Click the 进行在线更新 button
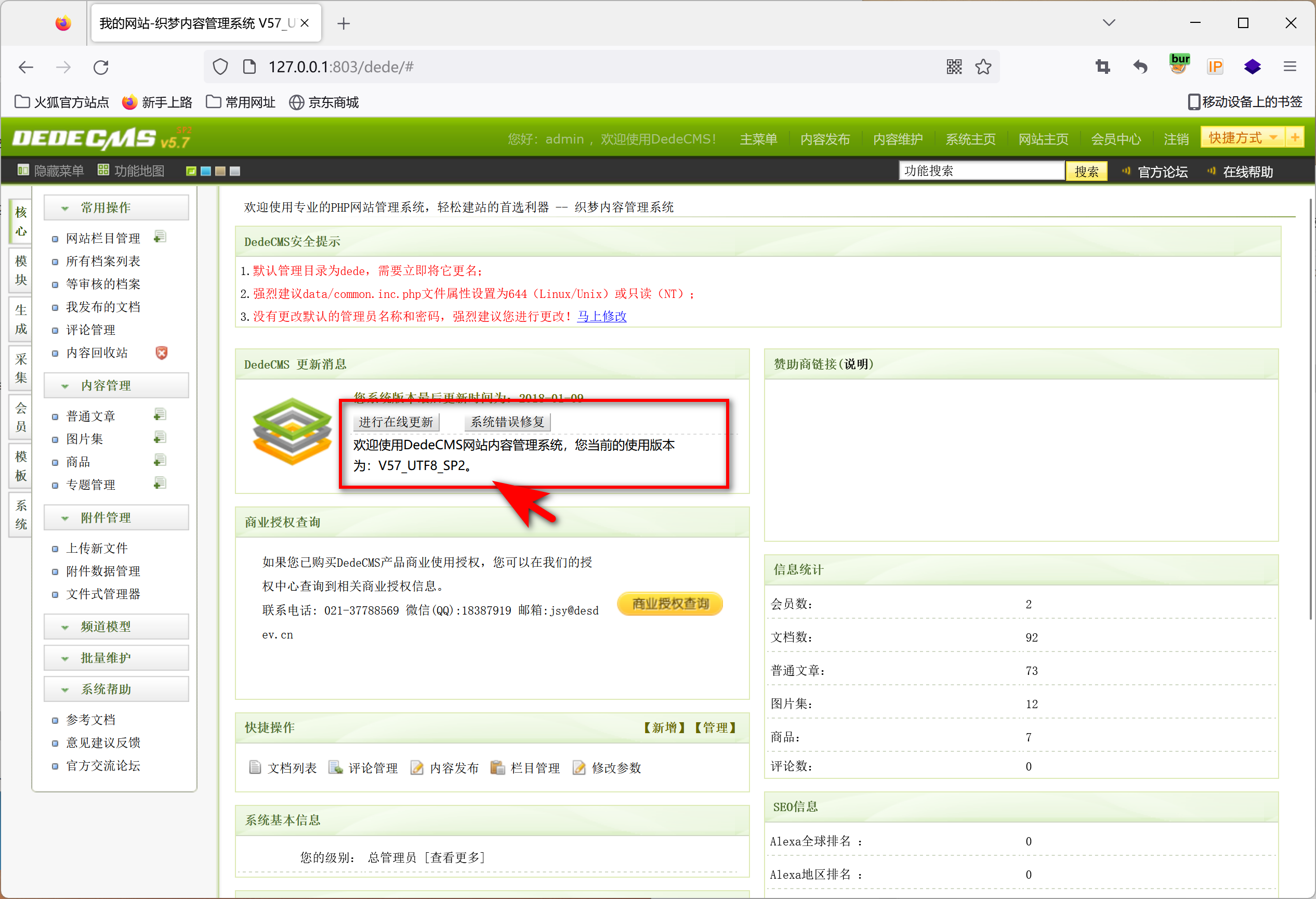Image resolution: width=1316 pixels, height=899 pixels. (x=396, y=422)
